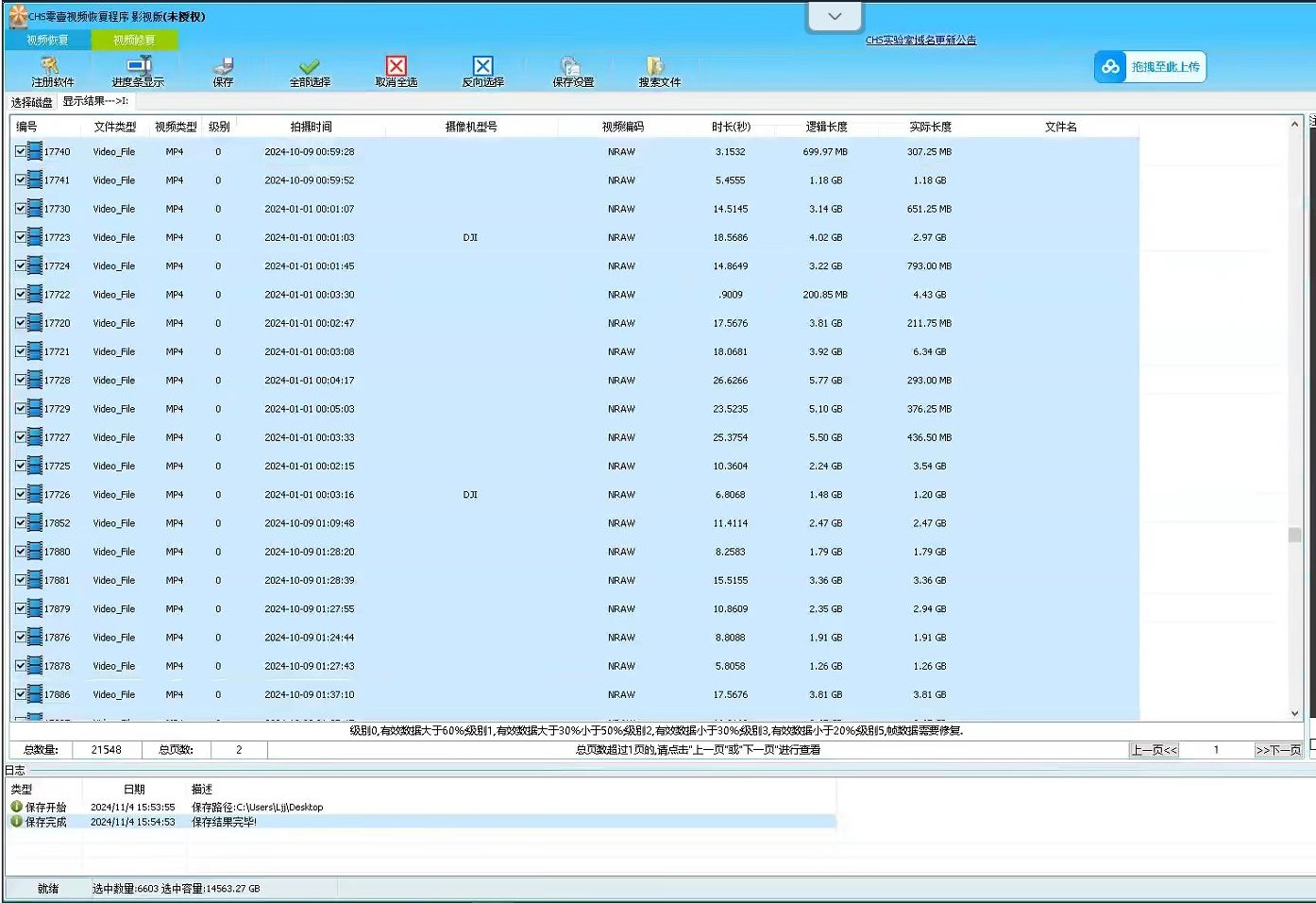Switch to the 视频恢复 tab
Screen dimensions: 1316x903
point(47,40)
